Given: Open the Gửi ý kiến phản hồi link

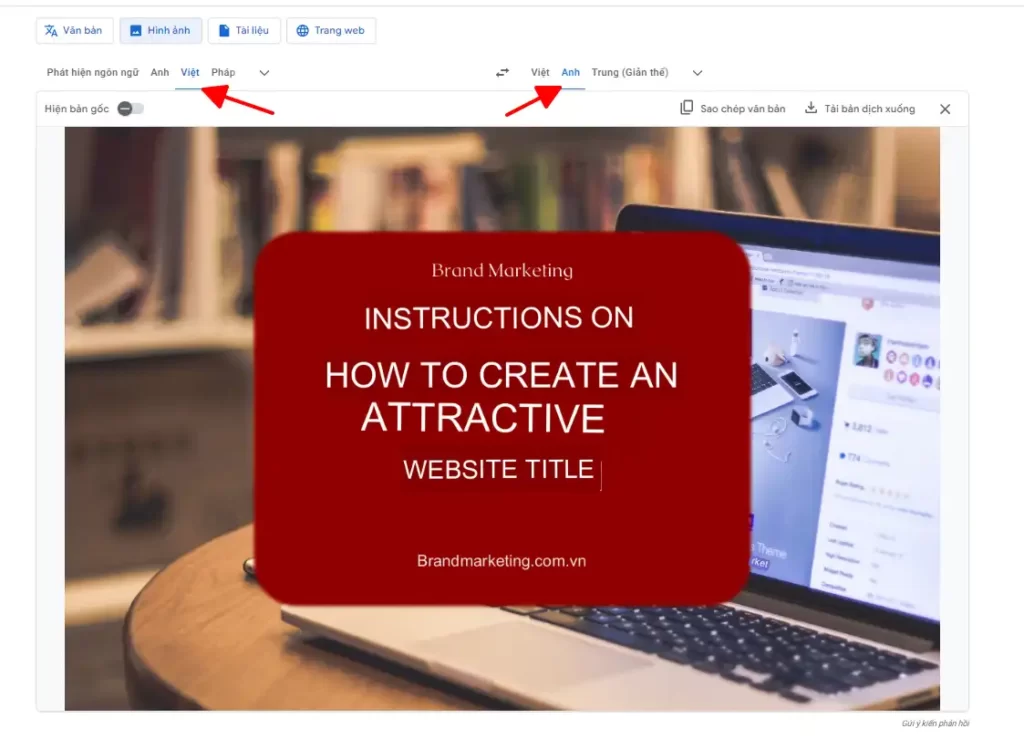Looking at the screenshot, I should (936, 723).
